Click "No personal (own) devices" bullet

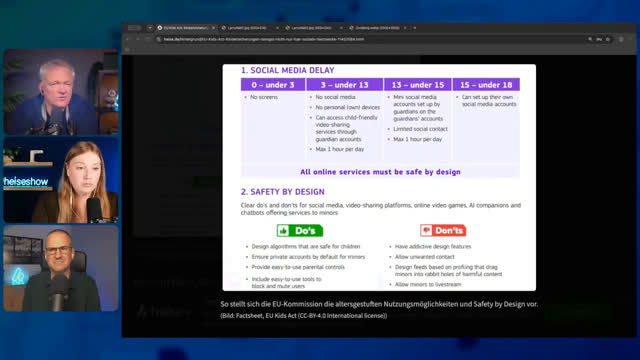click(x=347, y=107)
